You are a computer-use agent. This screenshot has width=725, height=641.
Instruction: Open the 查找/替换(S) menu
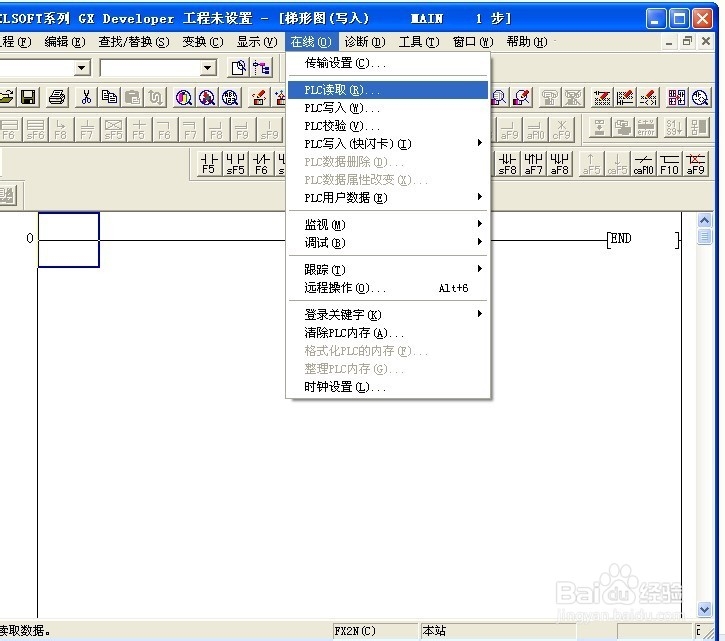point(134,42)
